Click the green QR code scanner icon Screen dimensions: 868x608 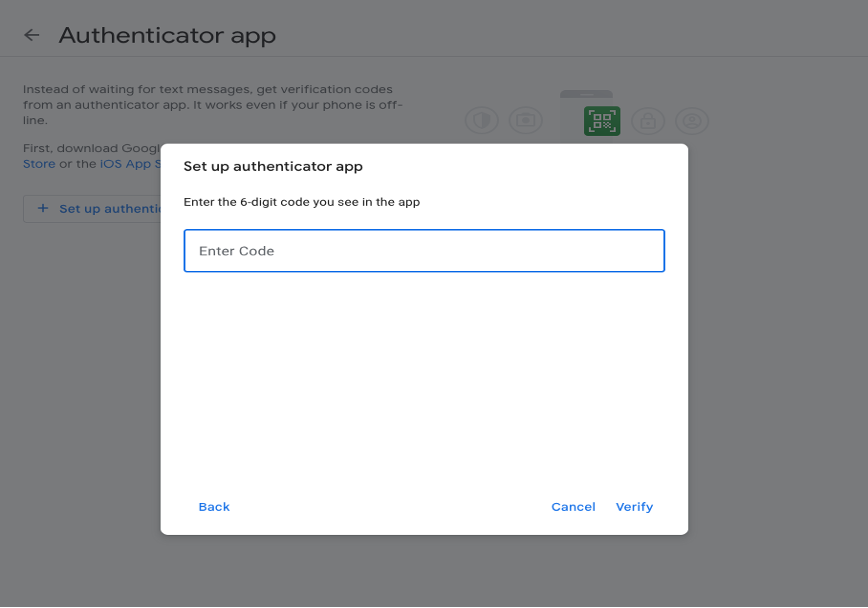[x=602, y=121]
